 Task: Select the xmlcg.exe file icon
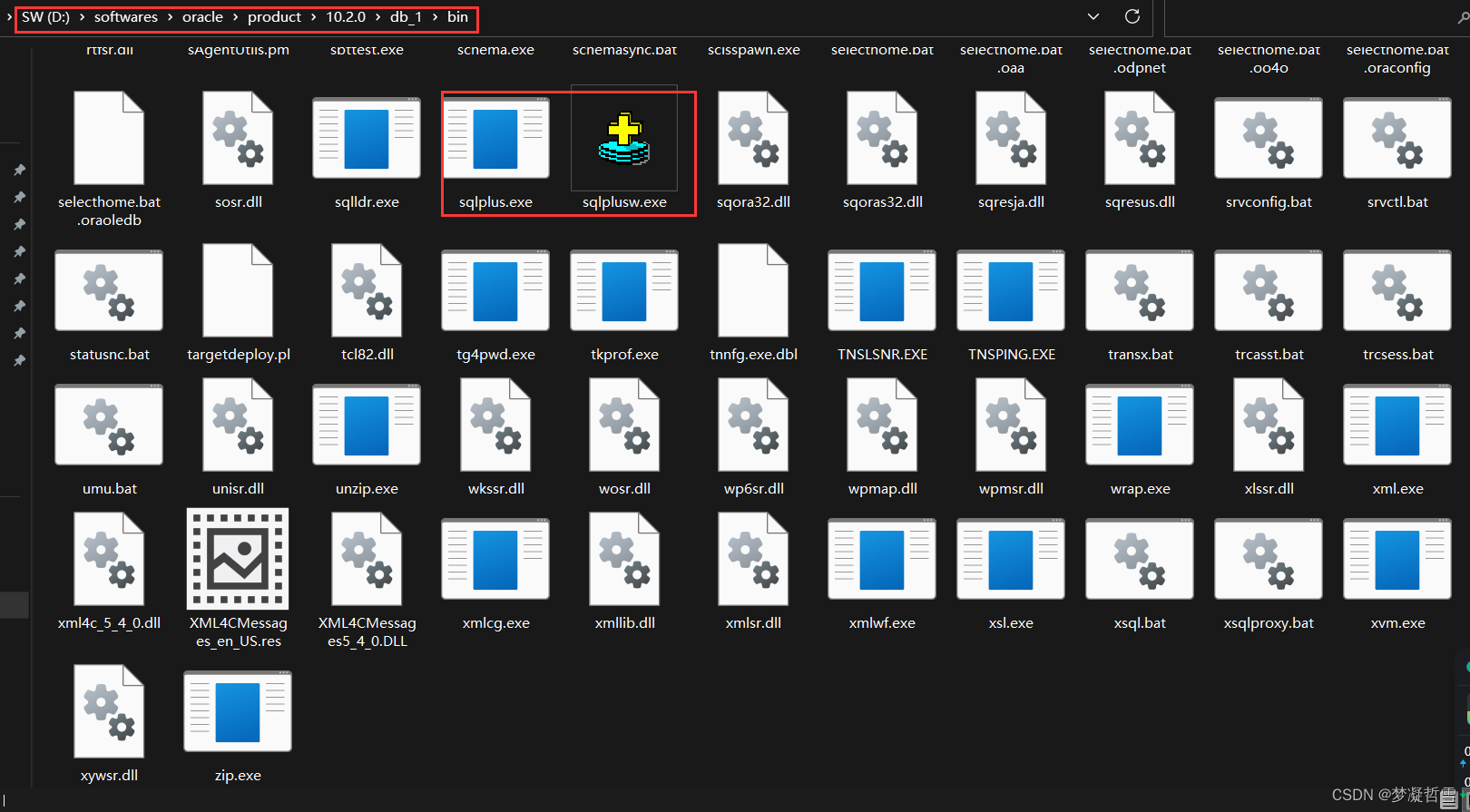[x=495, y=560]
